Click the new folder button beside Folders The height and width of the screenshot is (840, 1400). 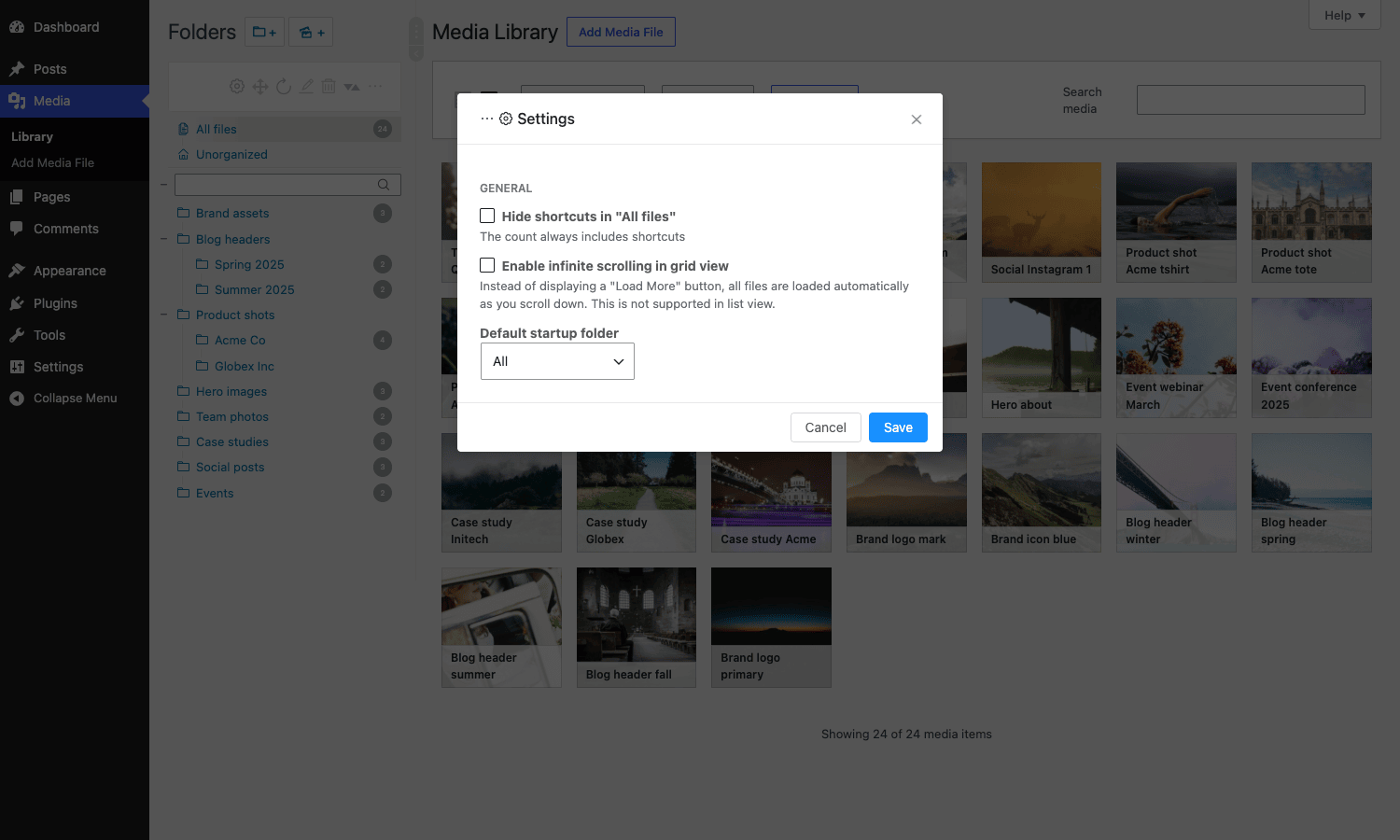(x=265, y=32)
